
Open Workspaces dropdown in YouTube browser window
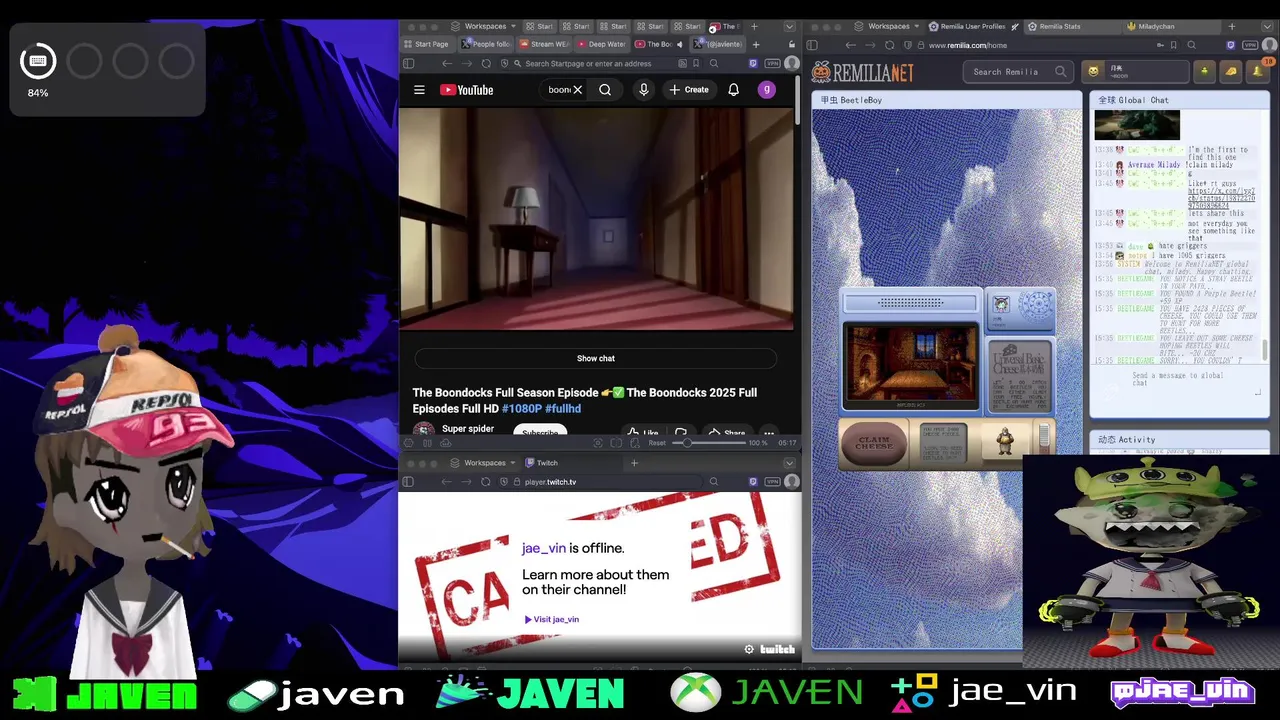[485, 26]
